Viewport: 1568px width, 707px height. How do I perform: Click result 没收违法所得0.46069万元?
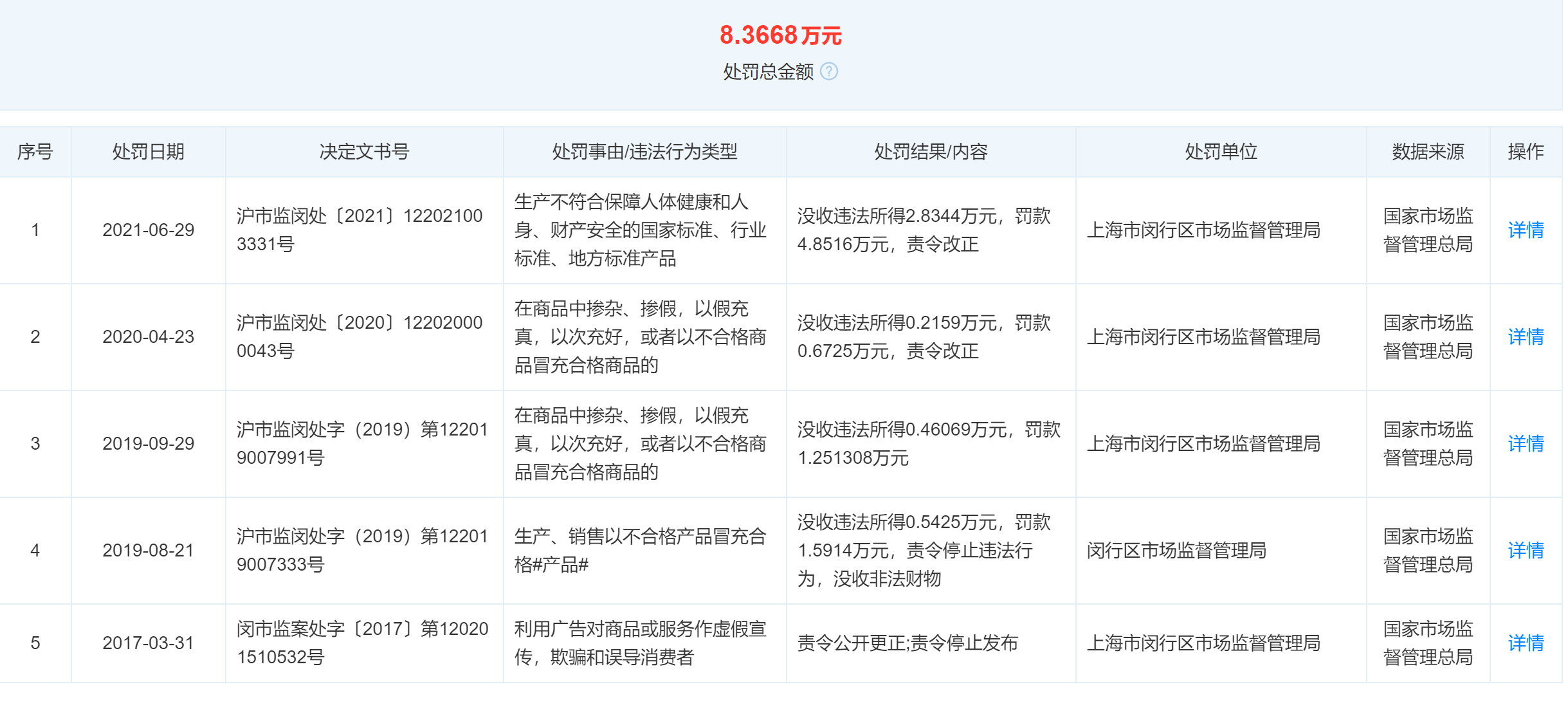coord(929,443)
